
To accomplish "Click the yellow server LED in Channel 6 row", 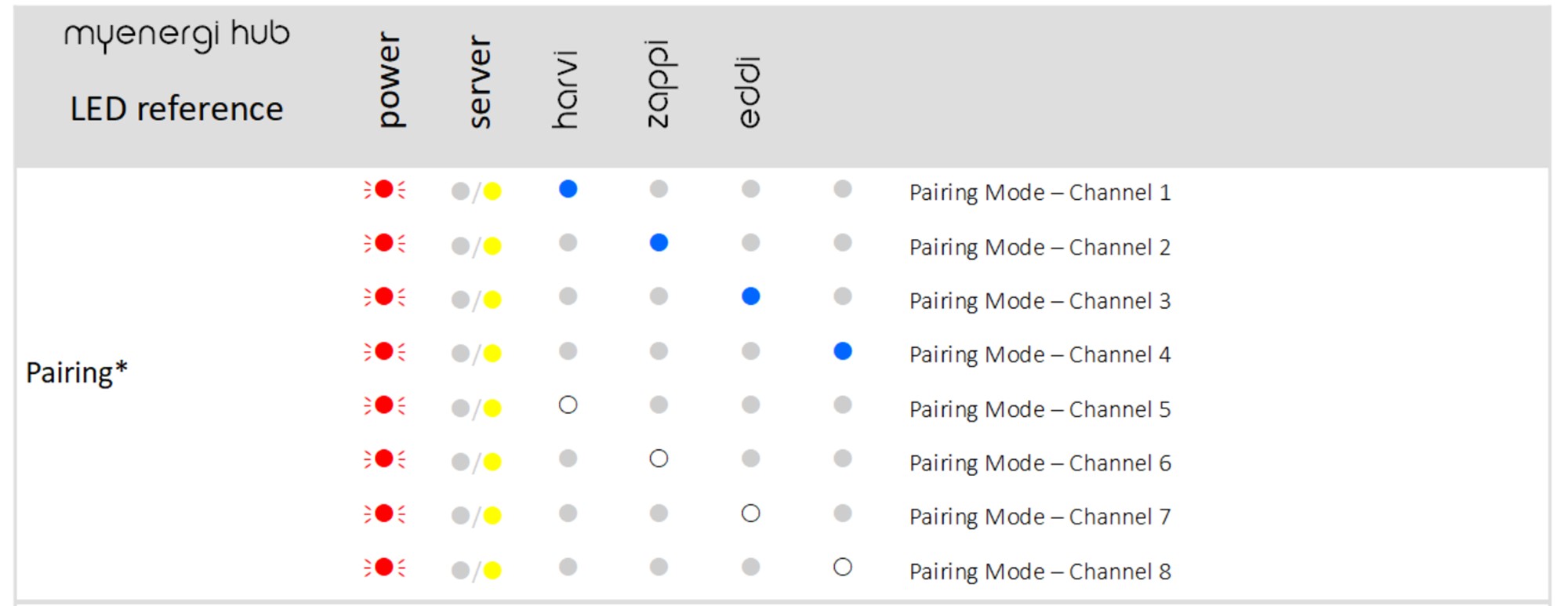I will [492, 462].
